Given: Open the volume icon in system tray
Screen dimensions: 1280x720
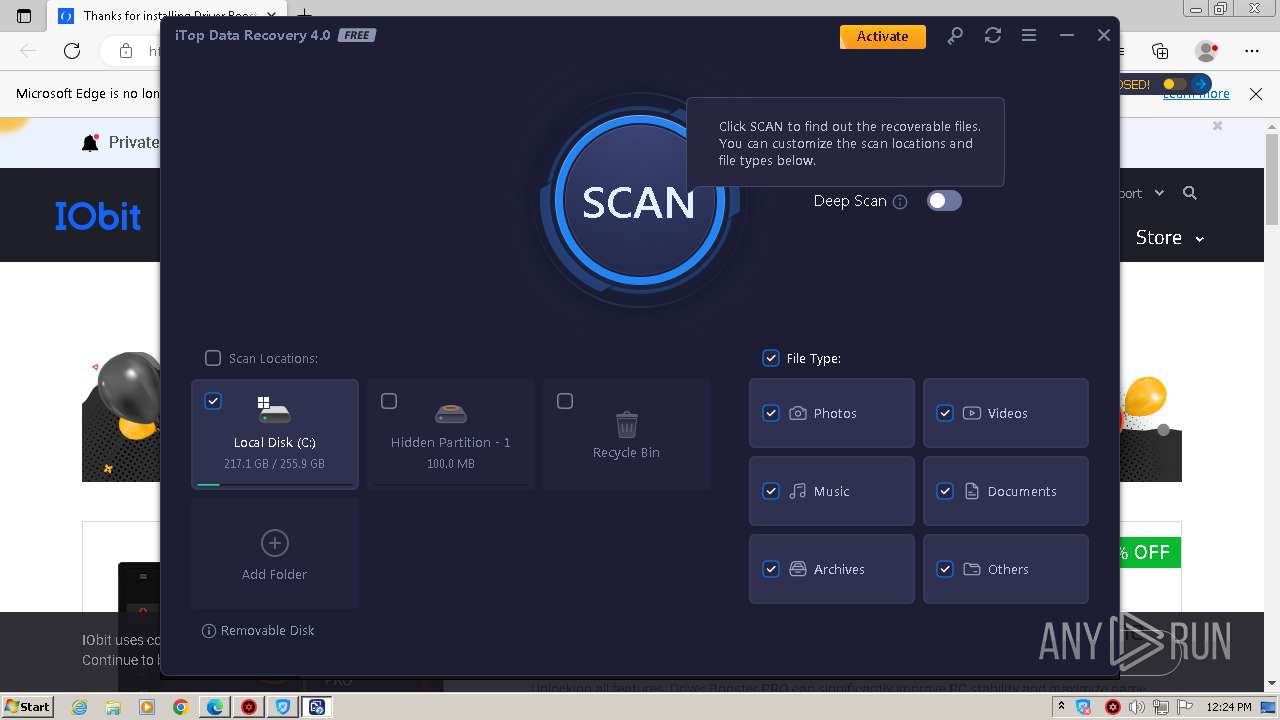Looking at the screenshot, I should 1137,707.
